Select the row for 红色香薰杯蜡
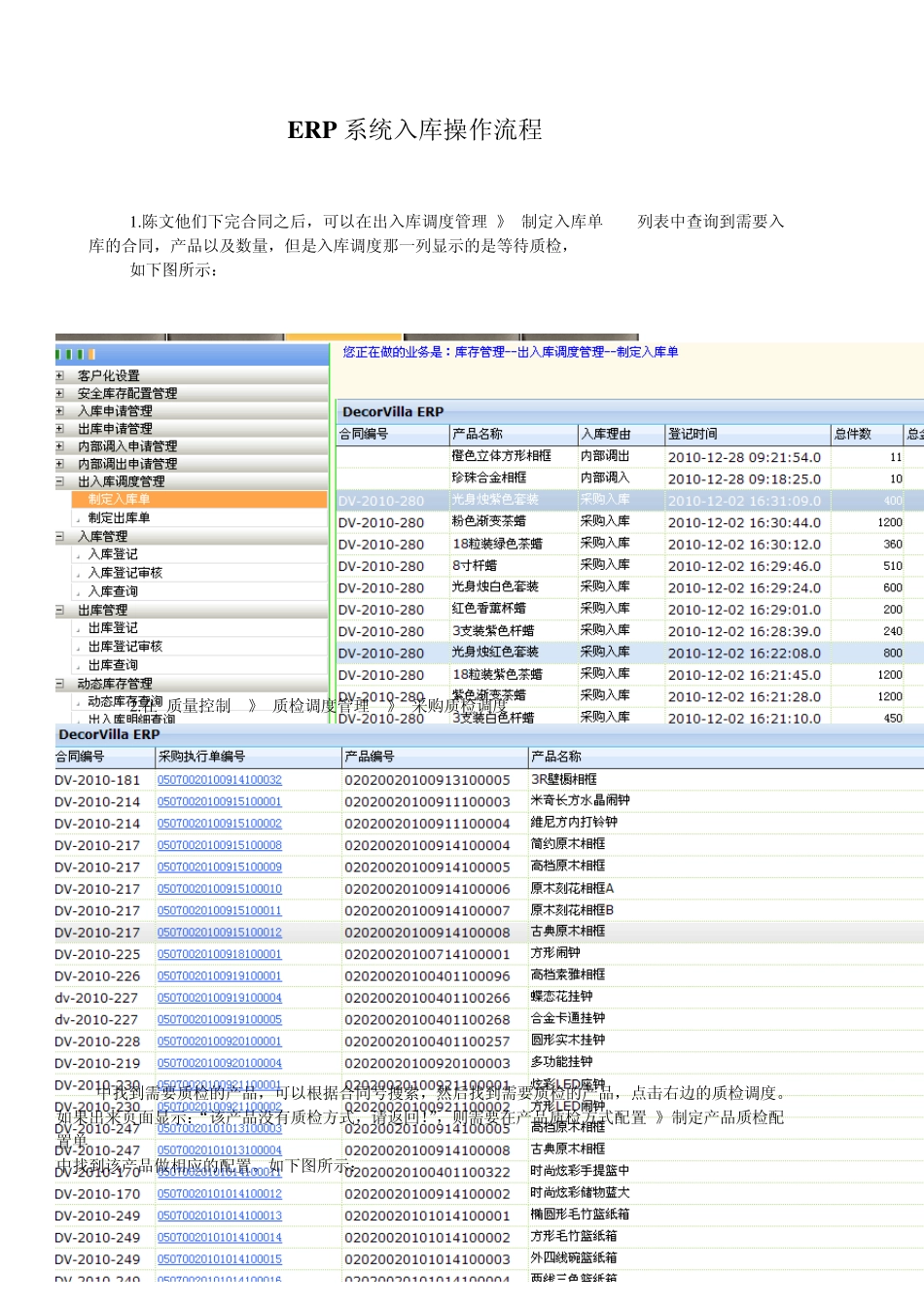Screen dimensions: 924x1307 tap(630, 609)
